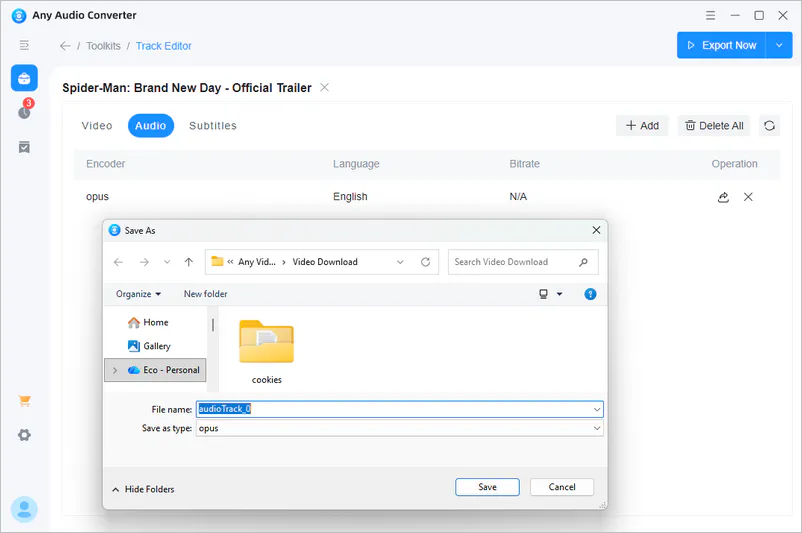Switch to the Subtitles tab
802x533 pixels.
coord(213,126)
